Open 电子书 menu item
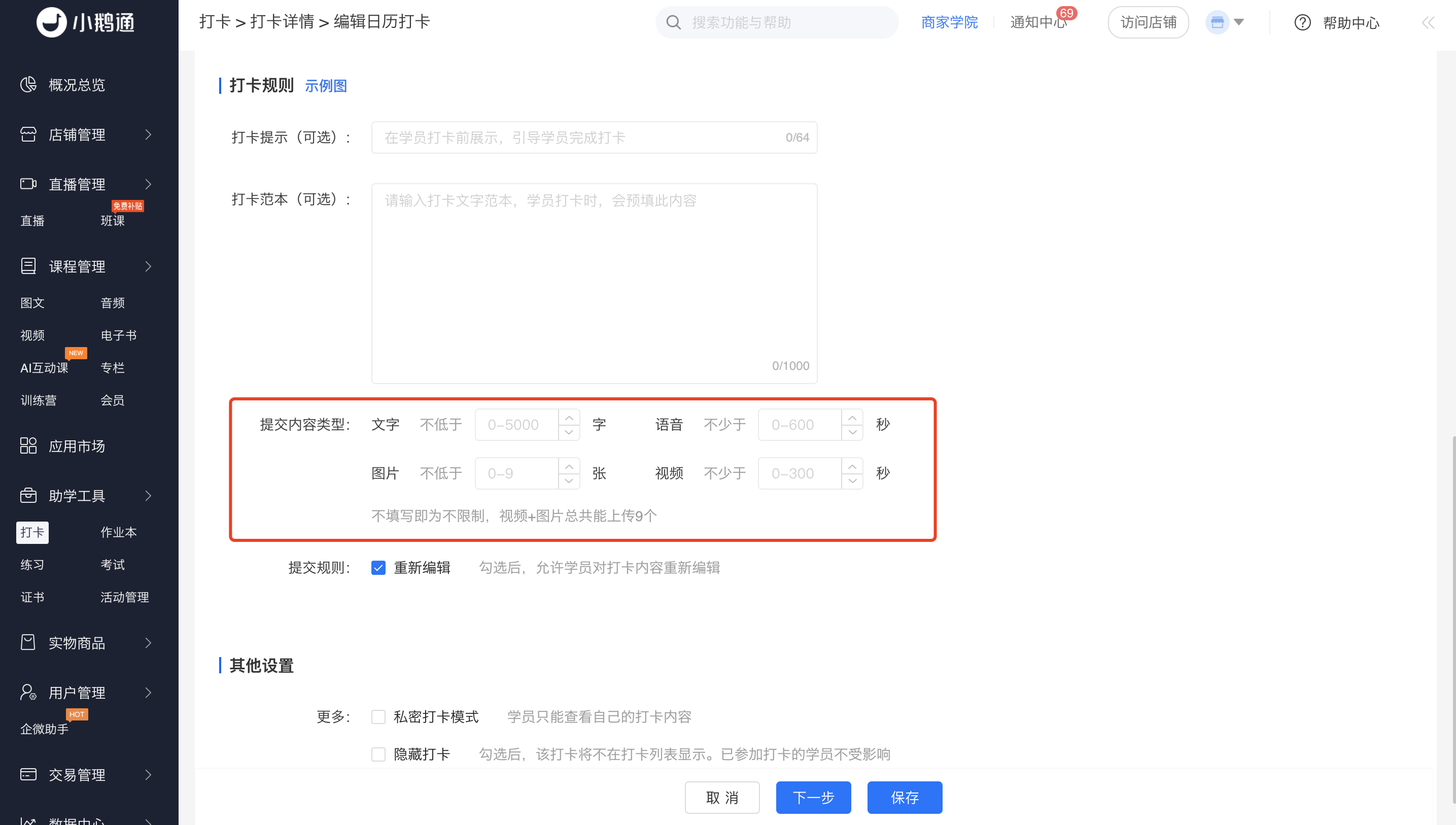Image resolution: width=1456 pixels, height=825 pixels. point(118,335)
